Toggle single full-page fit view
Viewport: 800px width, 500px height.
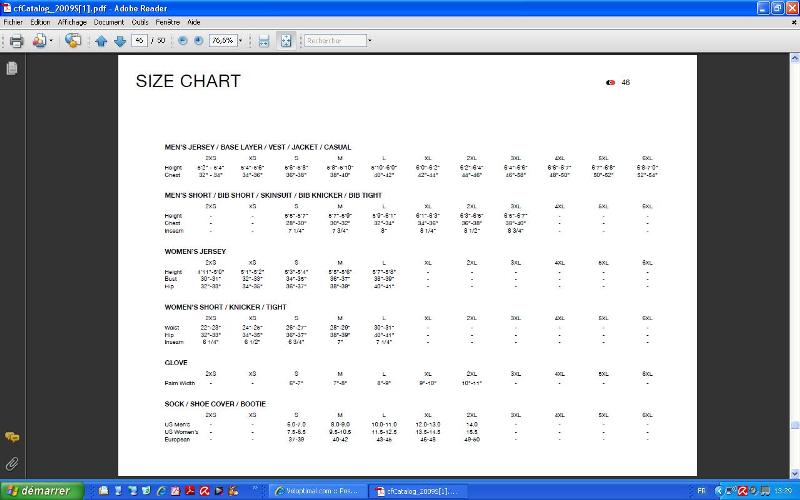(x=286, y=41)
